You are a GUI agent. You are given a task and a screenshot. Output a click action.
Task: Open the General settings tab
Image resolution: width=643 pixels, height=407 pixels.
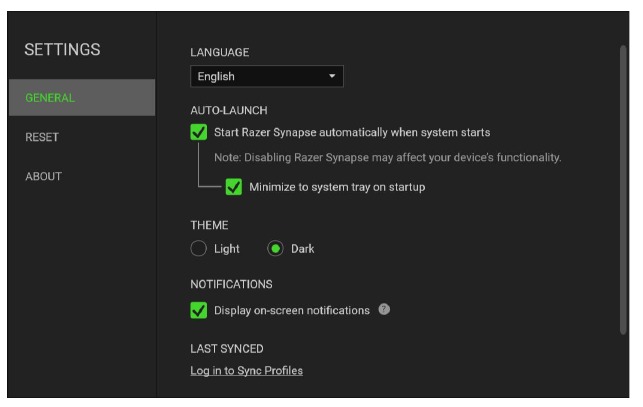82,98
